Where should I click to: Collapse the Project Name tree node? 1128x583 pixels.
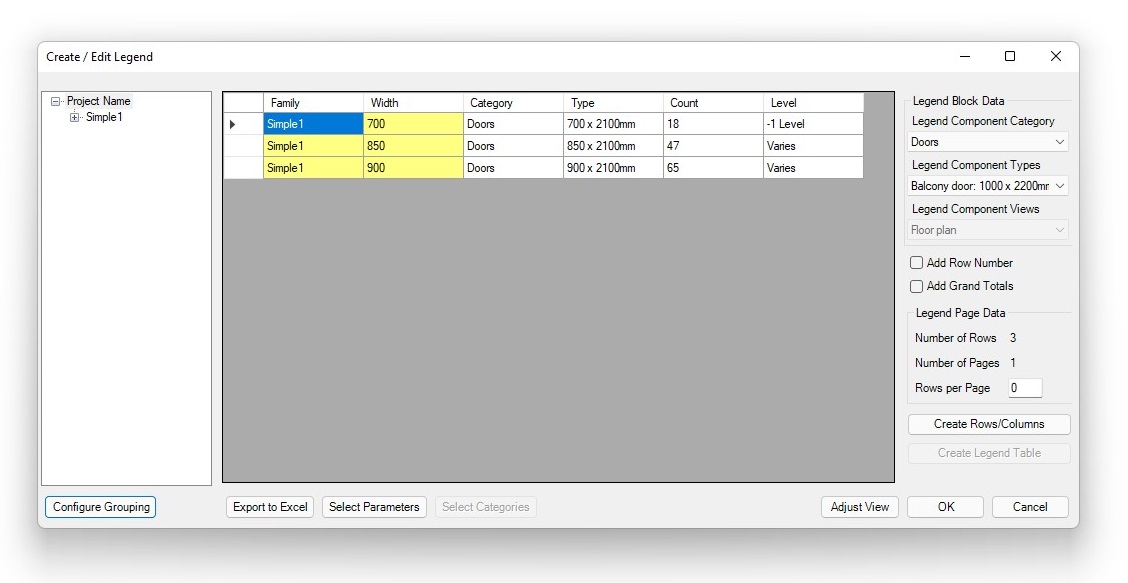point(56,101)
